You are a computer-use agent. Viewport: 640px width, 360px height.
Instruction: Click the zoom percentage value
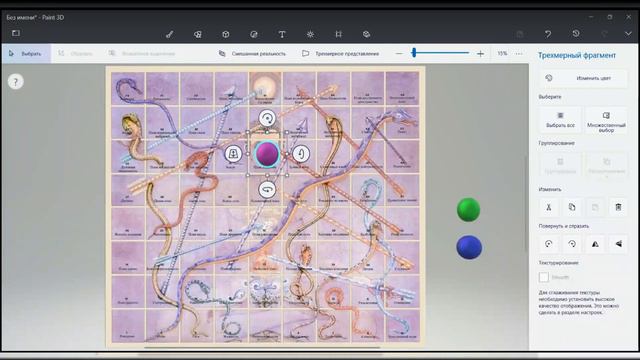pyautogui.click(x=502, y=53)
